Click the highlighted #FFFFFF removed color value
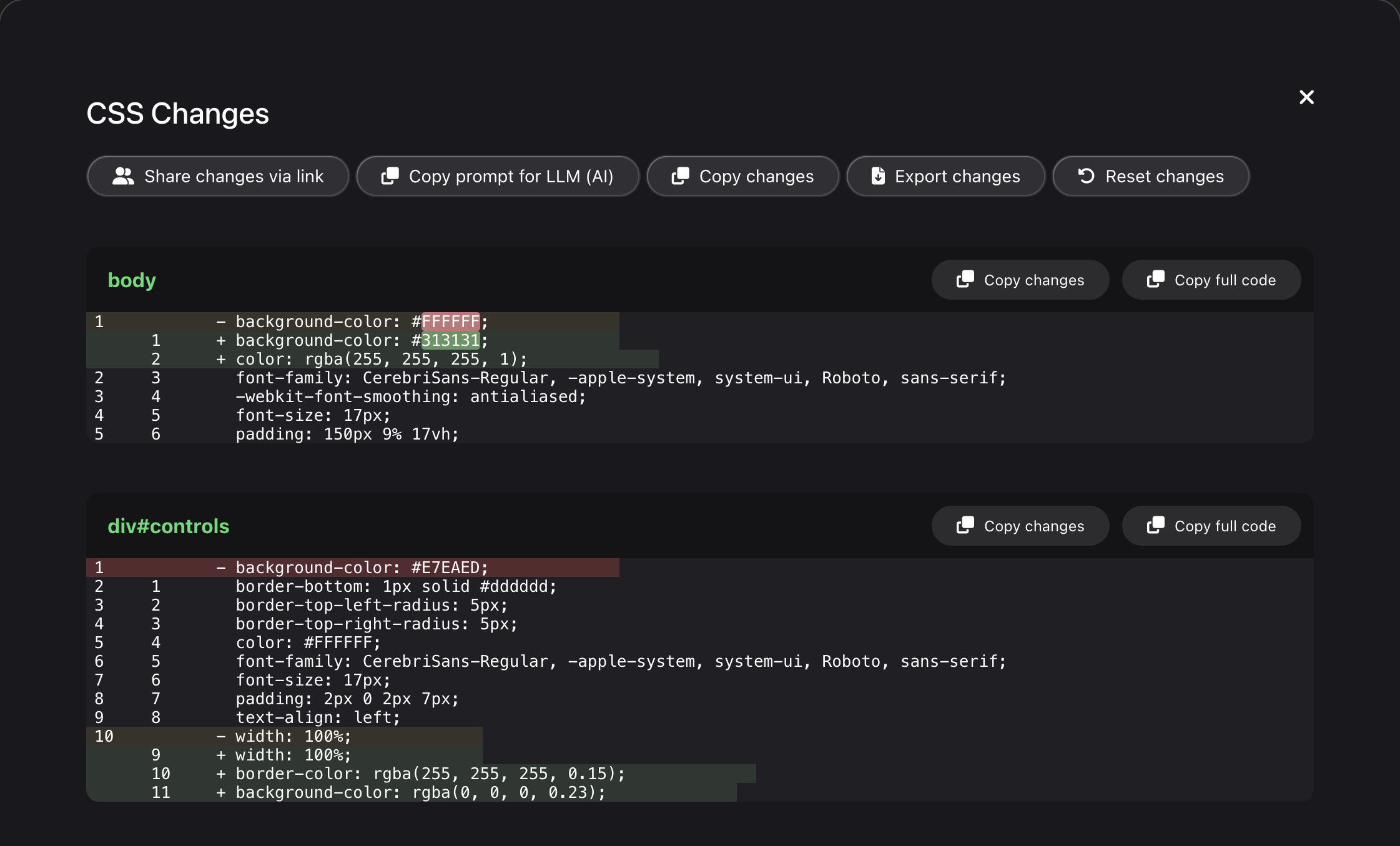The height and width of the screenshot is (846, 1400). 450,322
